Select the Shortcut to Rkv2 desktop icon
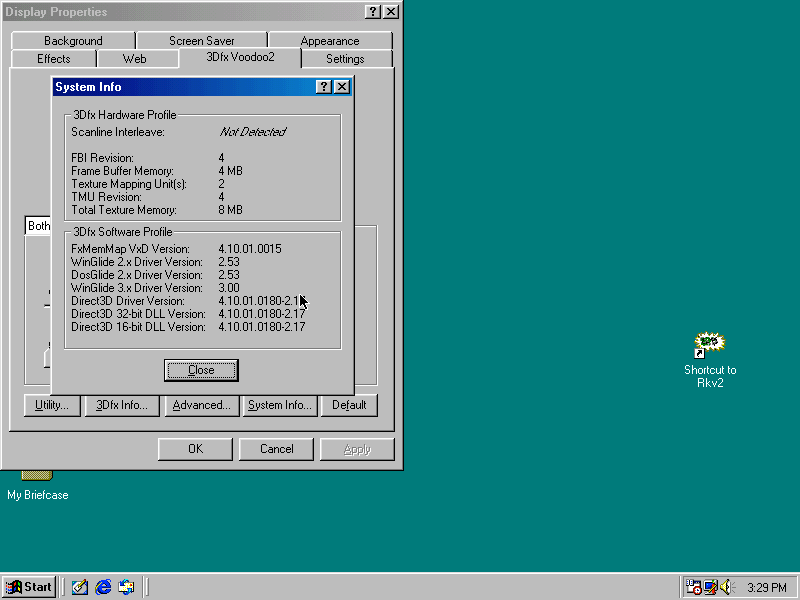Viewport: 800px width, 600px height. [710, 360]
